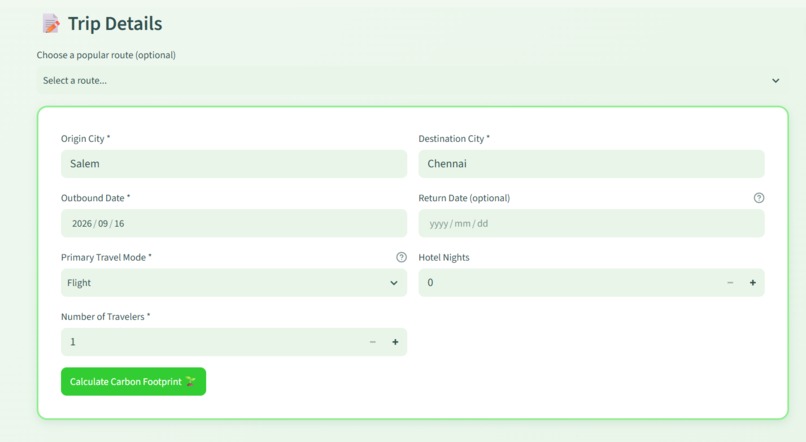The image size is (806, 442).
Task: Focus the Destination City field
Action: (x=591, y=164)
